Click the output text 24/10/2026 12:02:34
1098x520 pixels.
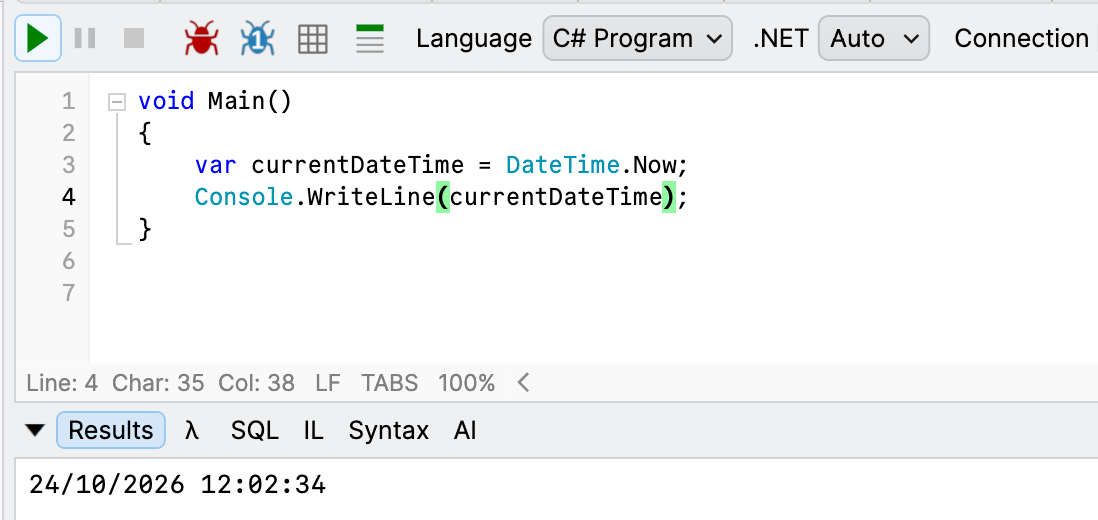178,485
